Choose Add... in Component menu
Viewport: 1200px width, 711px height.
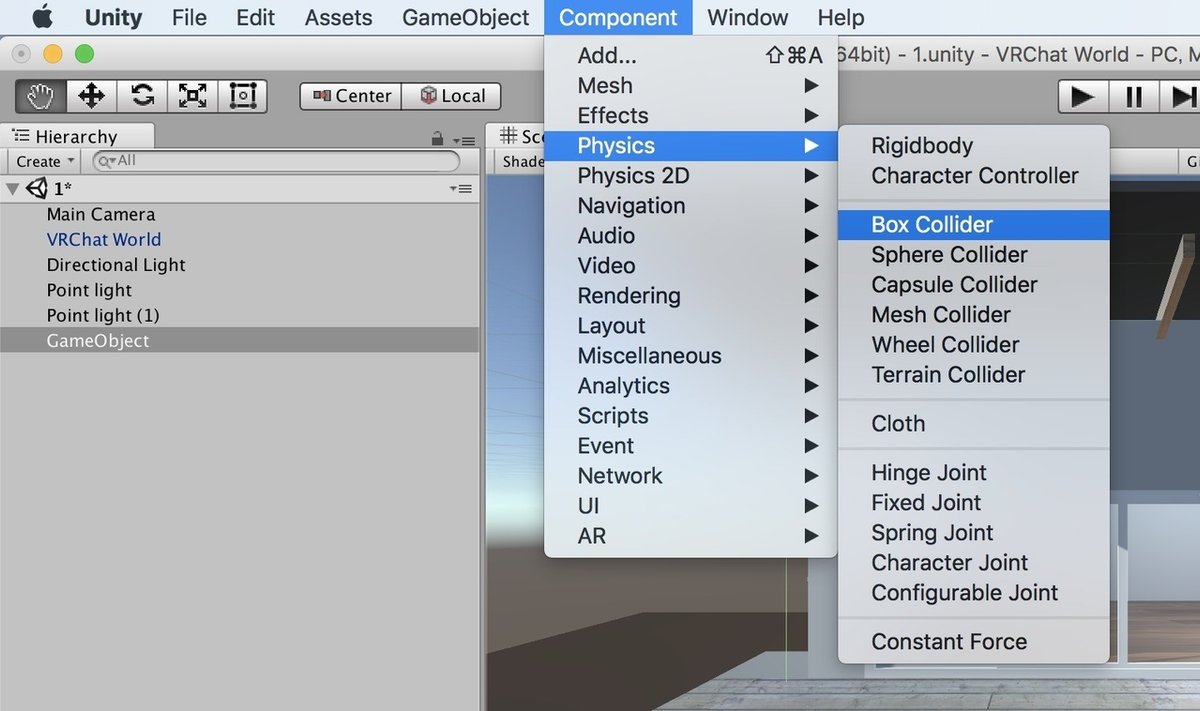pos(690,56)
